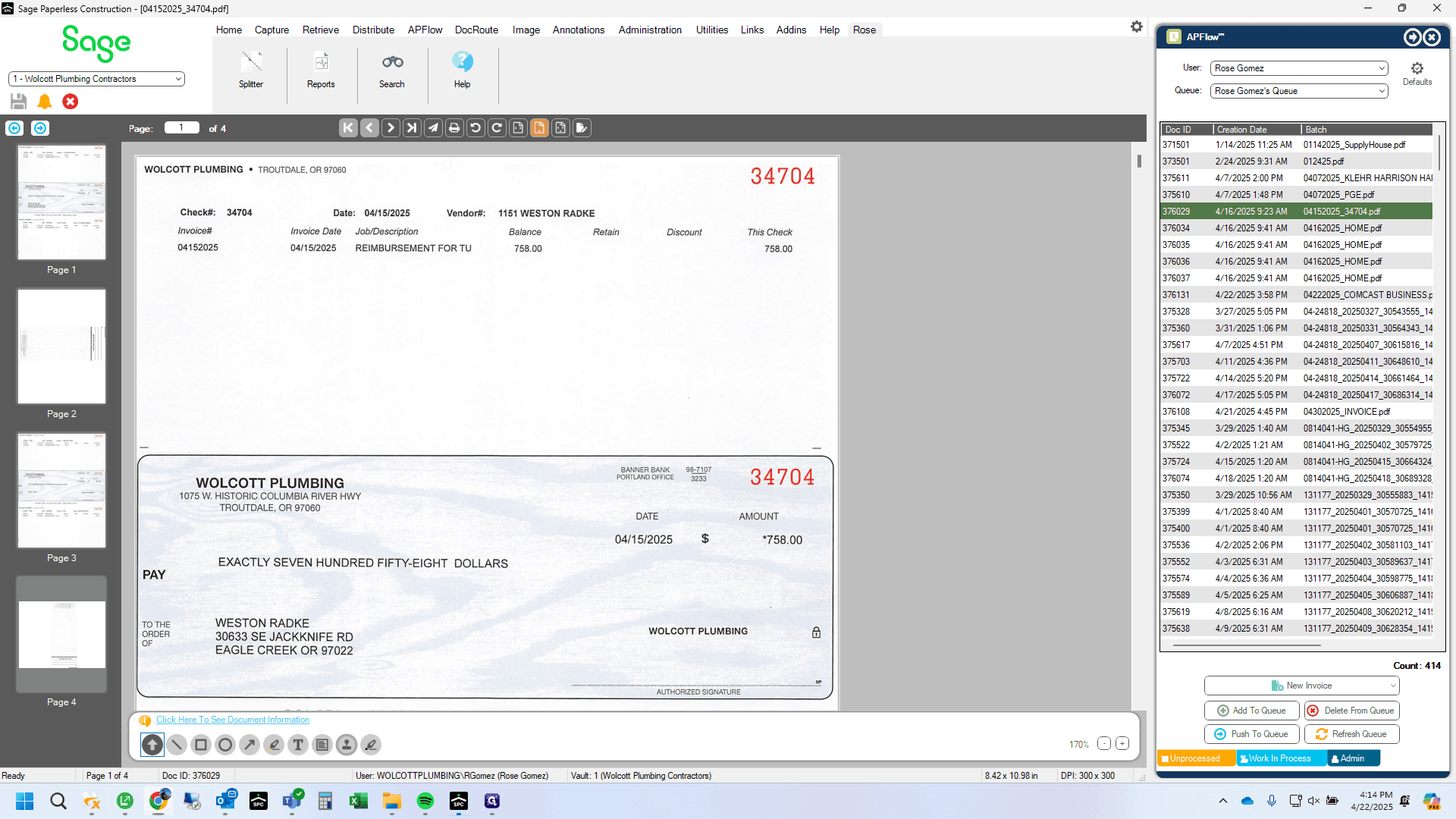The height and width of the screenshot is (819, 1456).
Task: Select the pointer annotation tool
Action: point(152,745)
